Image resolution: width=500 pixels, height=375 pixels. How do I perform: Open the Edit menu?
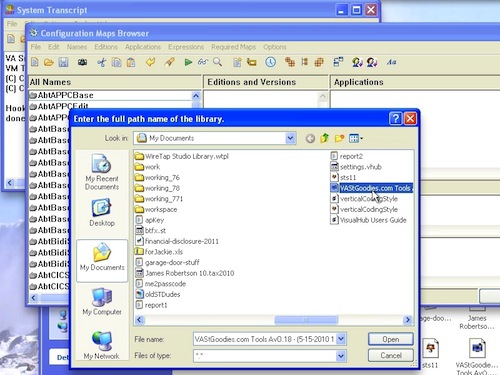[54, 47]
